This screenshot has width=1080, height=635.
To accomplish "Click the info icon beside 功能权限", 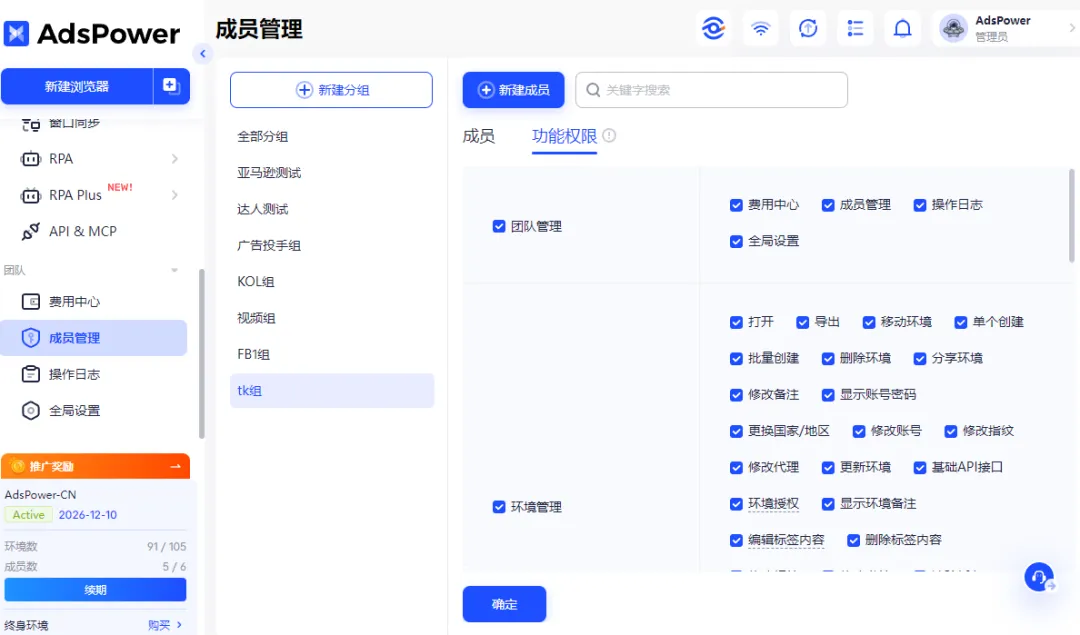I will pyautogui.click(x=609, y=136).
